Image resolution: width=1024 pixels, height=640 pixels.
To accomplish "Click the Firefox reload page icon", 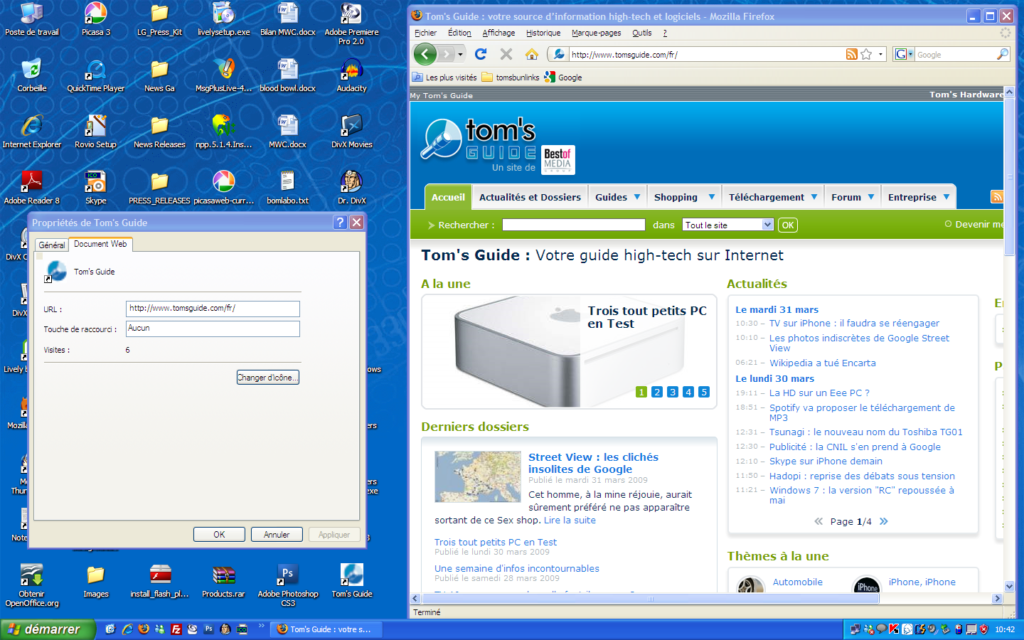I will coord(481,54).
